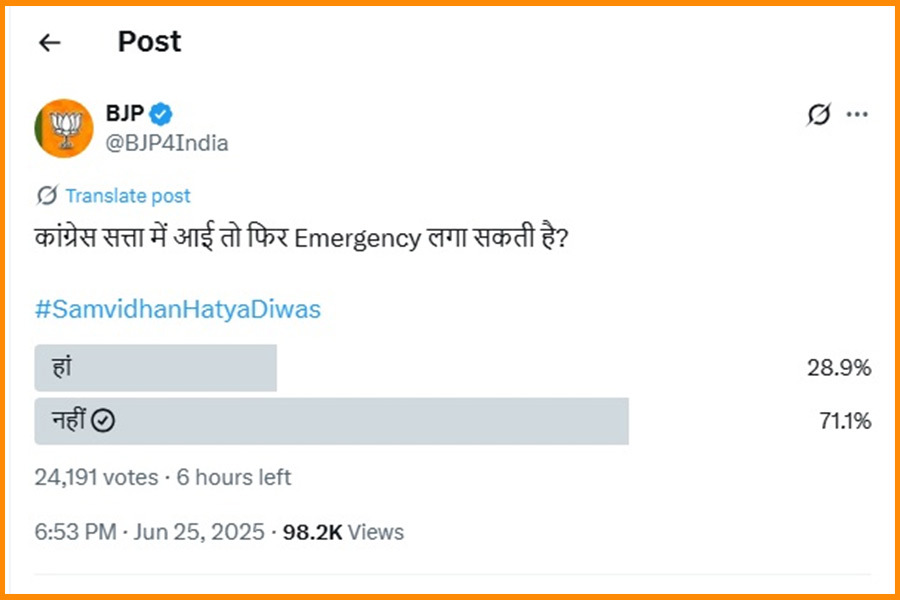
Task: Click the 28.9% poll result
Action: click(x=839, y=368)
